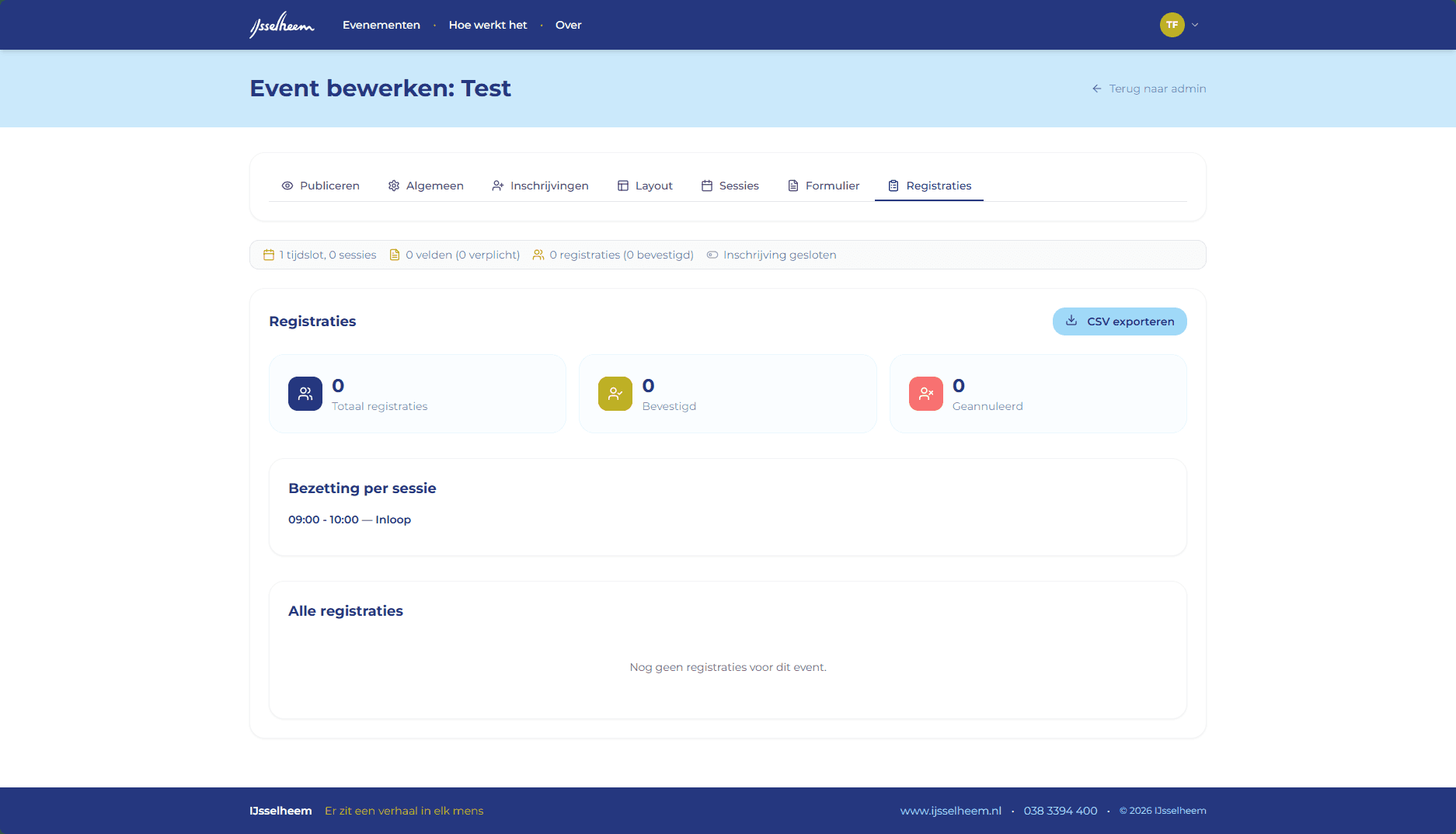Click the IJsselheem name in footer
This screenshot has height=834, width=1456.
pos(280,811)
